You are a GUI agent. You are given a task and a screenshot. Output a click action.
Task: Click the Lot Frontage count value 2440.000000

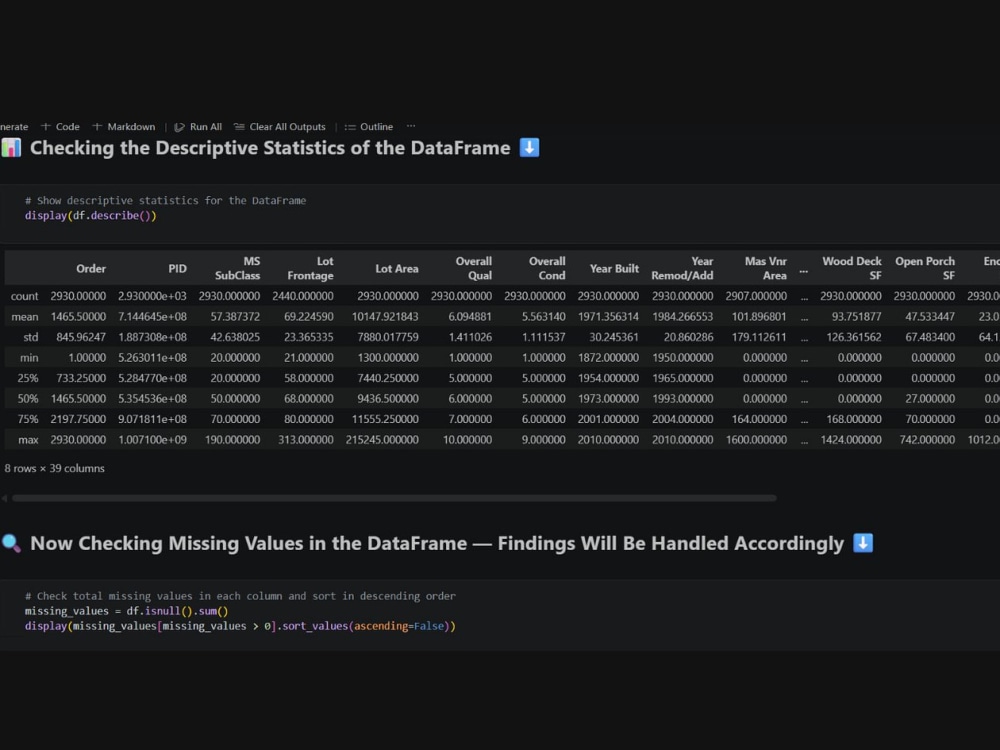tap(303, 296)
